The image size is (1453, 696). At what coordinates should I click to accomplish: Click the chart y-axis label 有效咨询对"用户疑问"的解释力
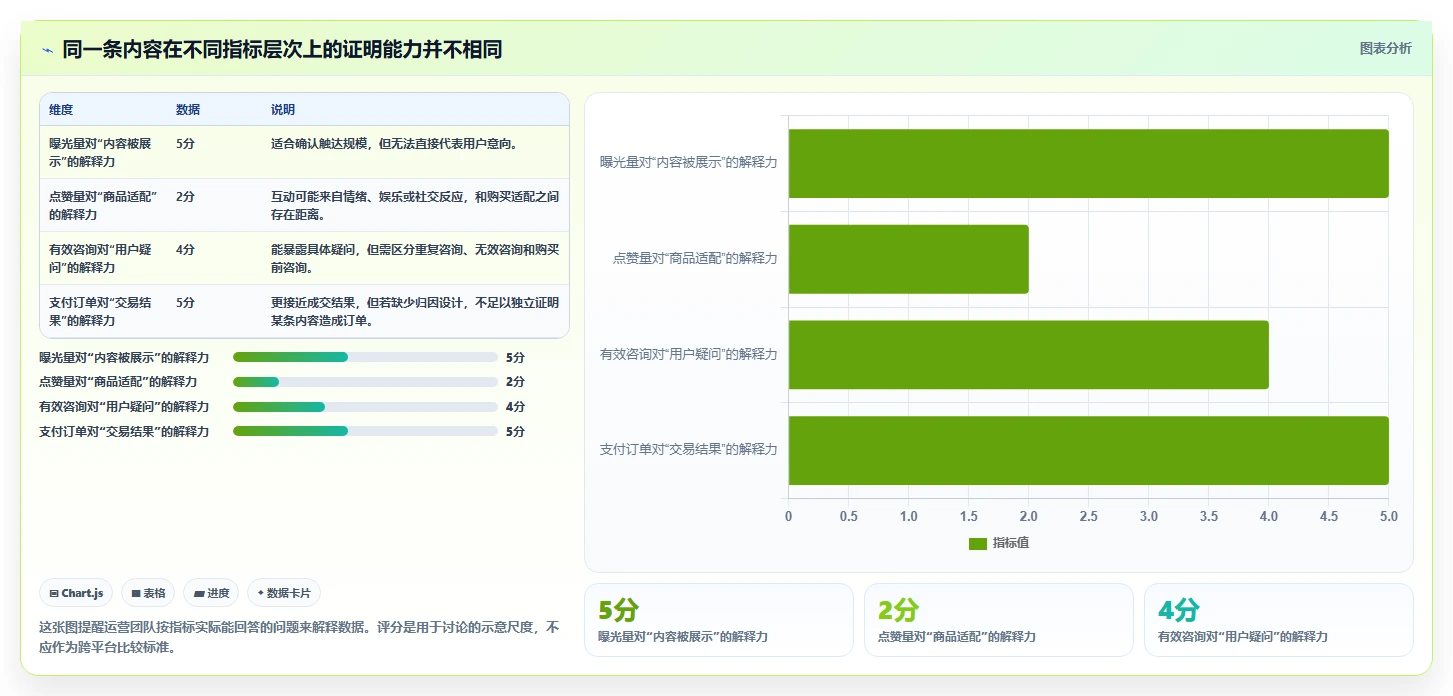coord(689,354)
